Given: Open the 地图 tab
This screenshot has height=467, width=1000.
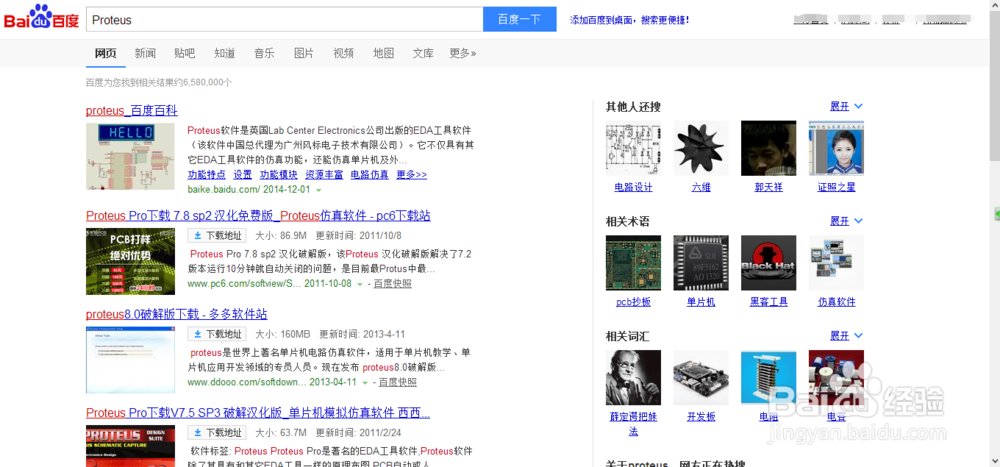Looking at the screenshot, I should (383, 53).
